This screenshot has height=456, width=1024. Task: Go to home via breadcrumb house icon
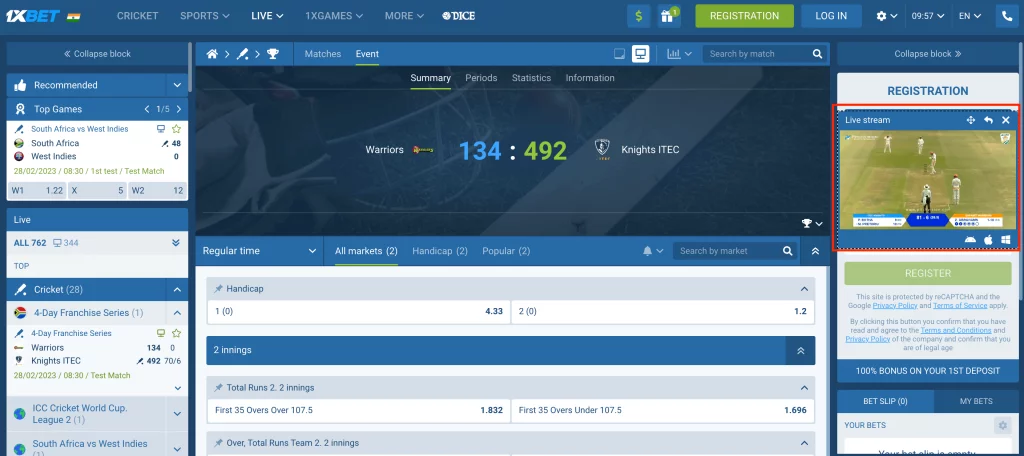click(x=212, y=54)
